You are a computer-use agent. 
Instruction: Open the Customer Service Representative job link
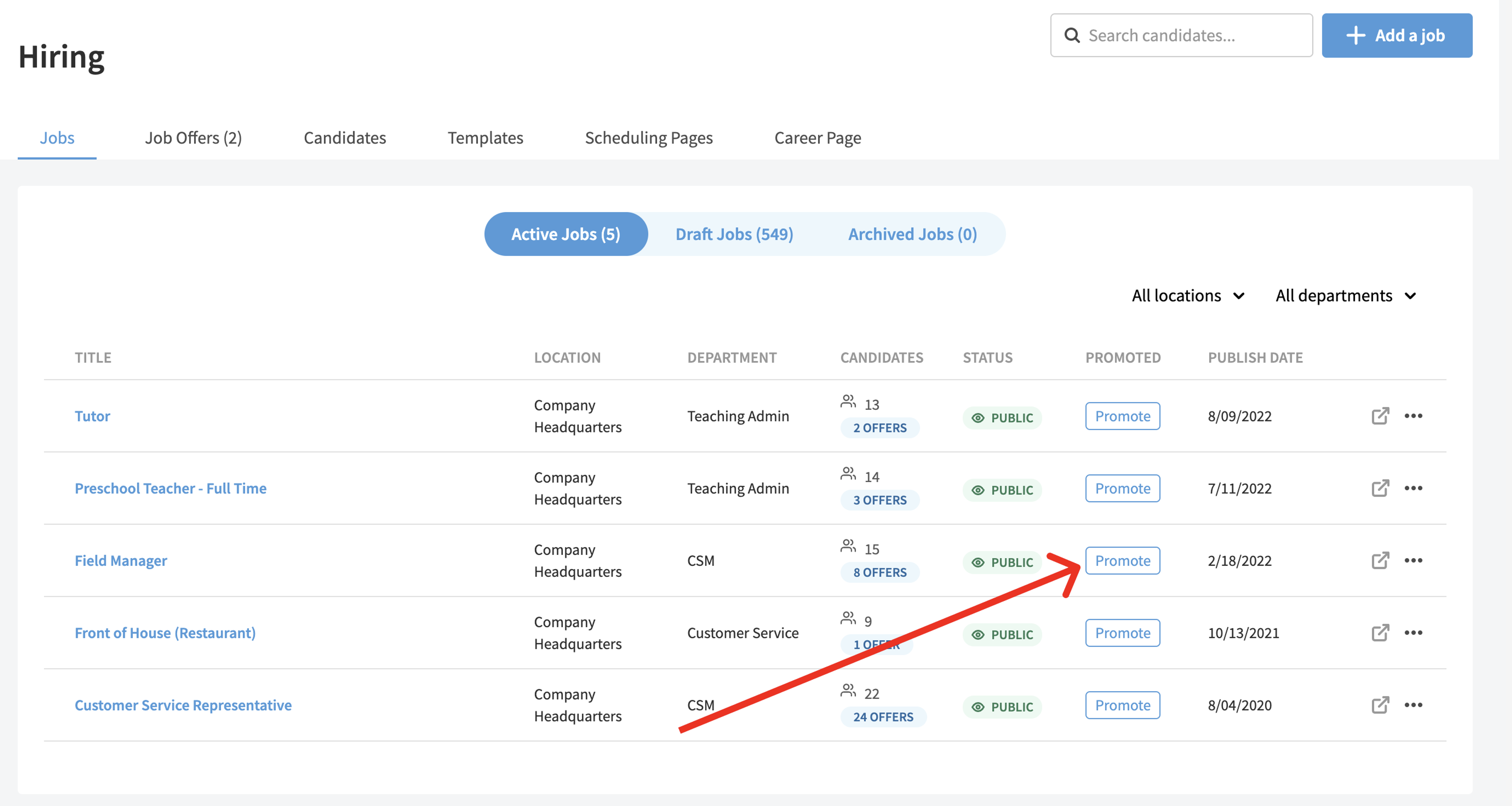pos(183,705)
